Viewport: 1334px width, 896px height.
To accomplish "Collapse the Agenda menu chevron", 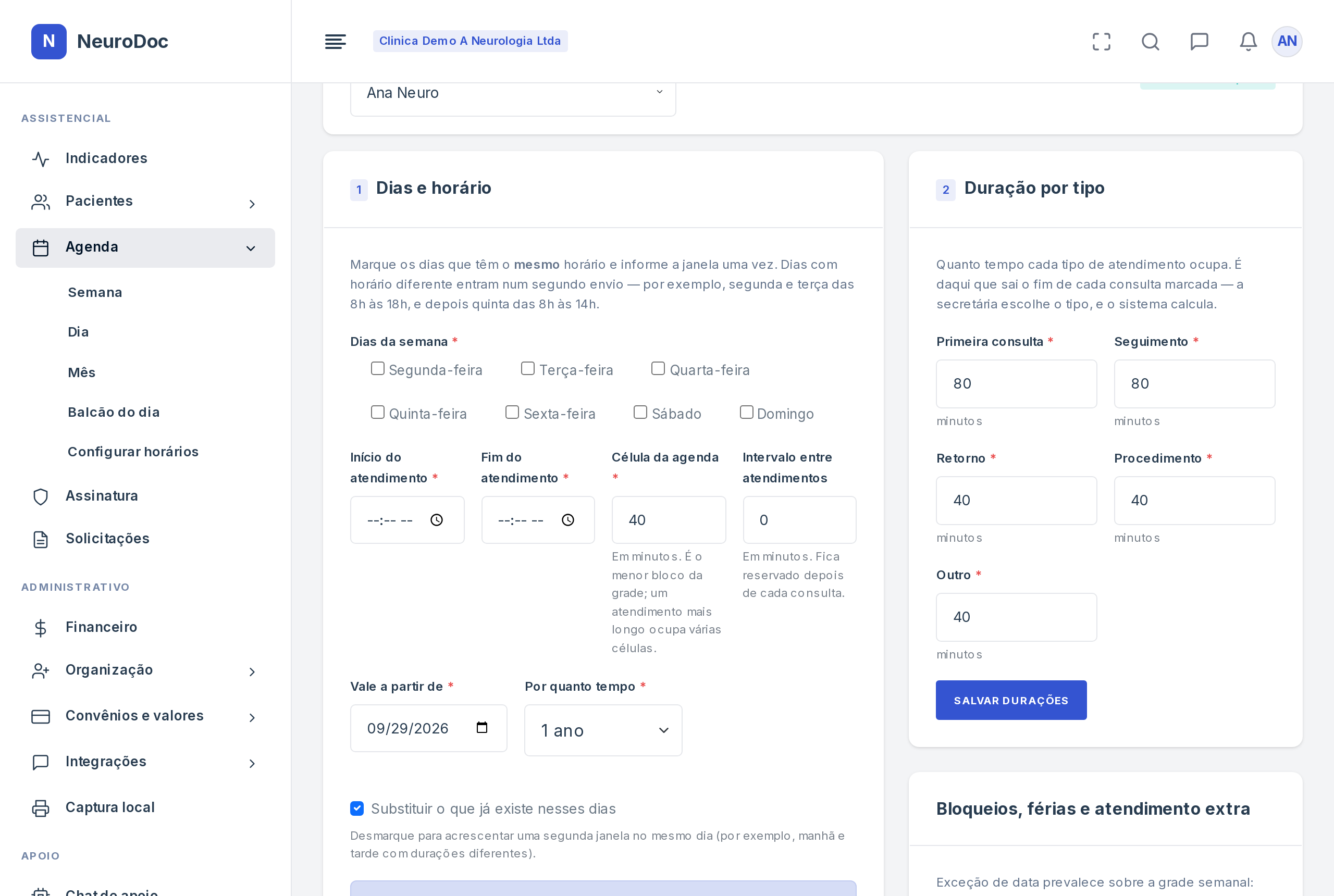I will tap(250, 248).
